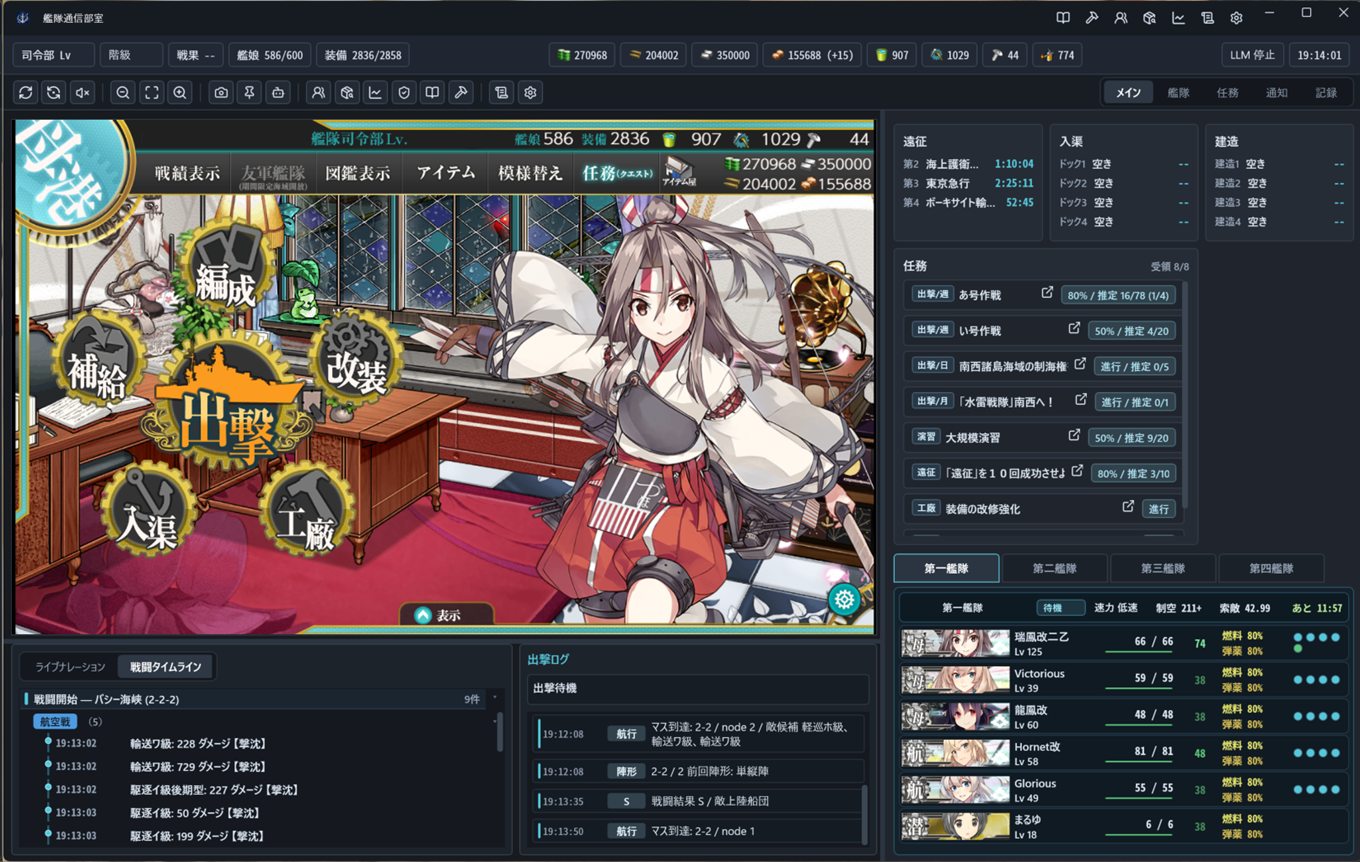Zoom out the game view with the minus magnifier
The height and width of the screenshot is (862, 1360).
coord(123,92)
